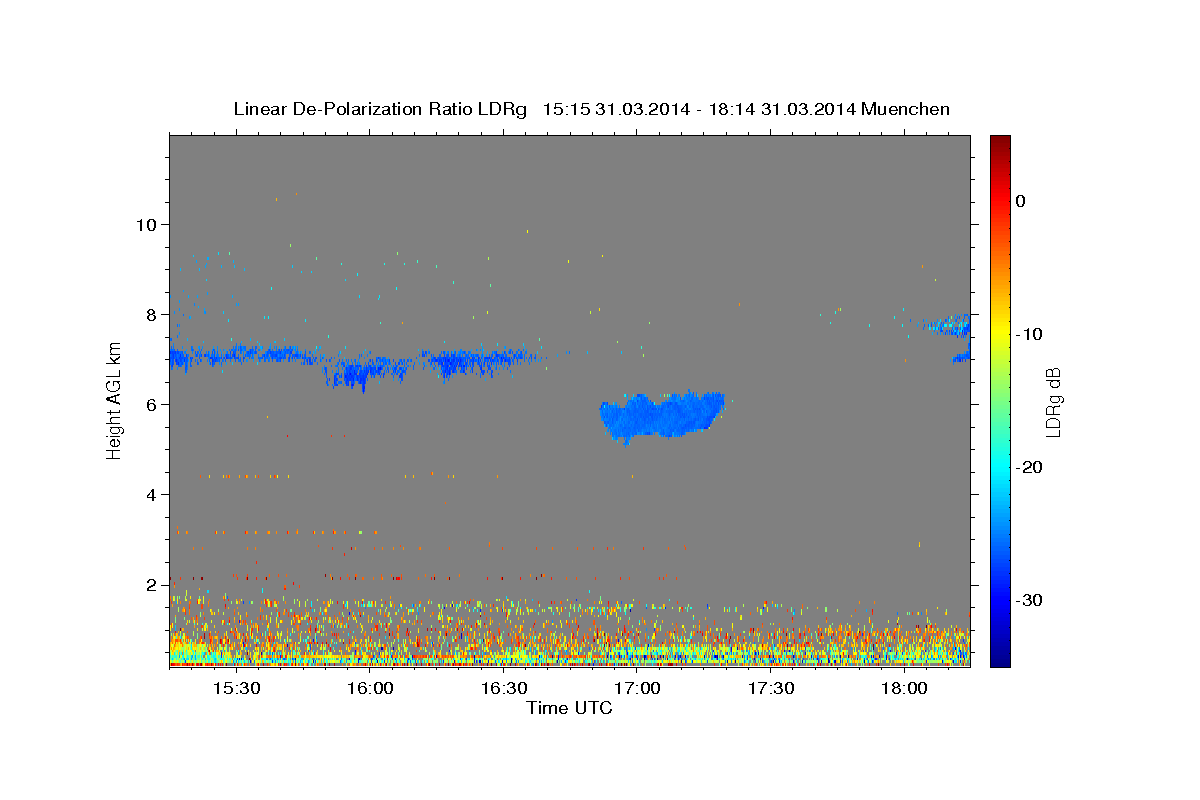The width and height of the screenshot is (1200, 800).
Task: Click the dark red top of the colorbar
Action: 1000,145
